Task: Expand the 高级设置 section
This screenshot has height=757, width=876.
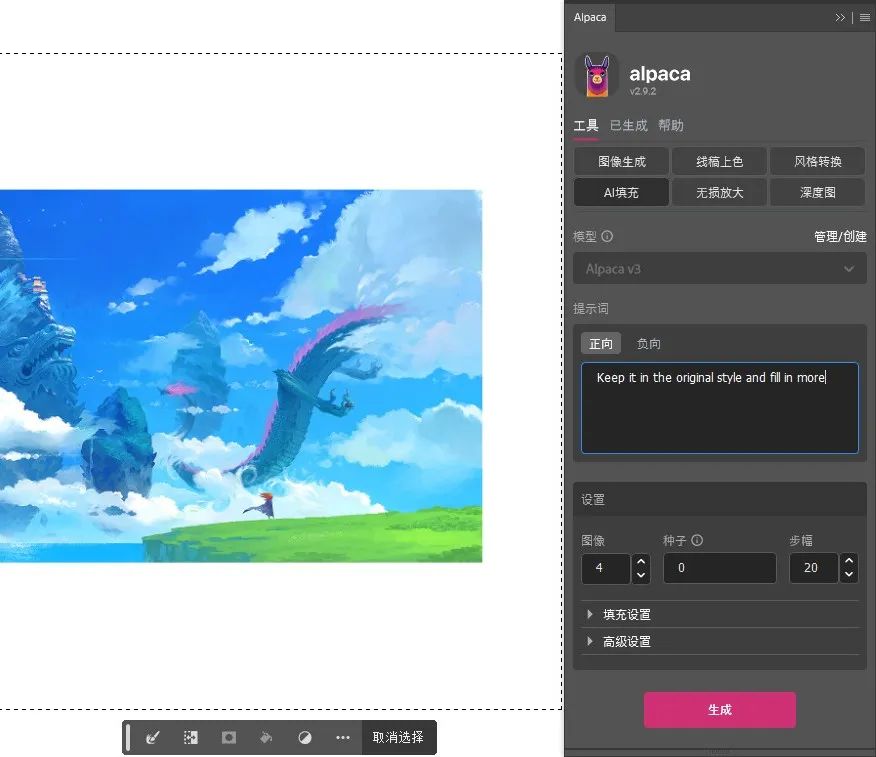Action: click(x=626, y=641)
